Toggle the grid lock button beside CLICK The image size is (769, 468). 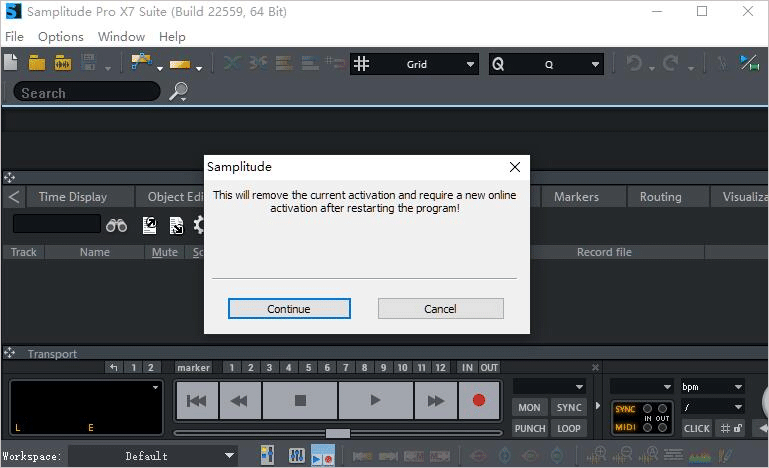point(731,428)
